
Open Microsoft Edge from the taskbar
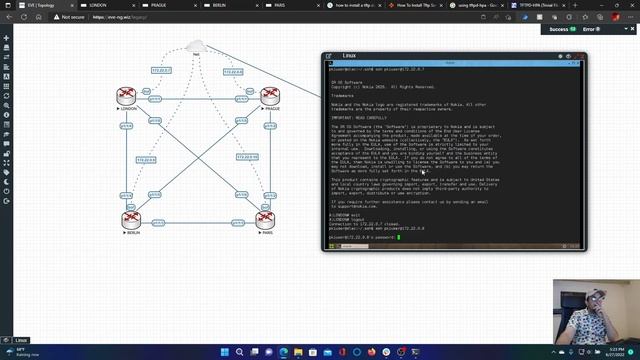tap(284, 352)
